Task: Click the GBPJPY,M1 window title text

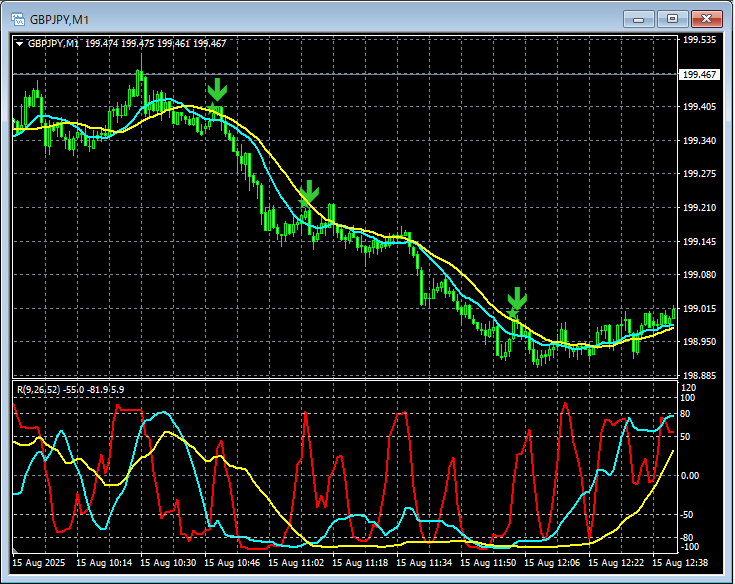Action: 59,20
